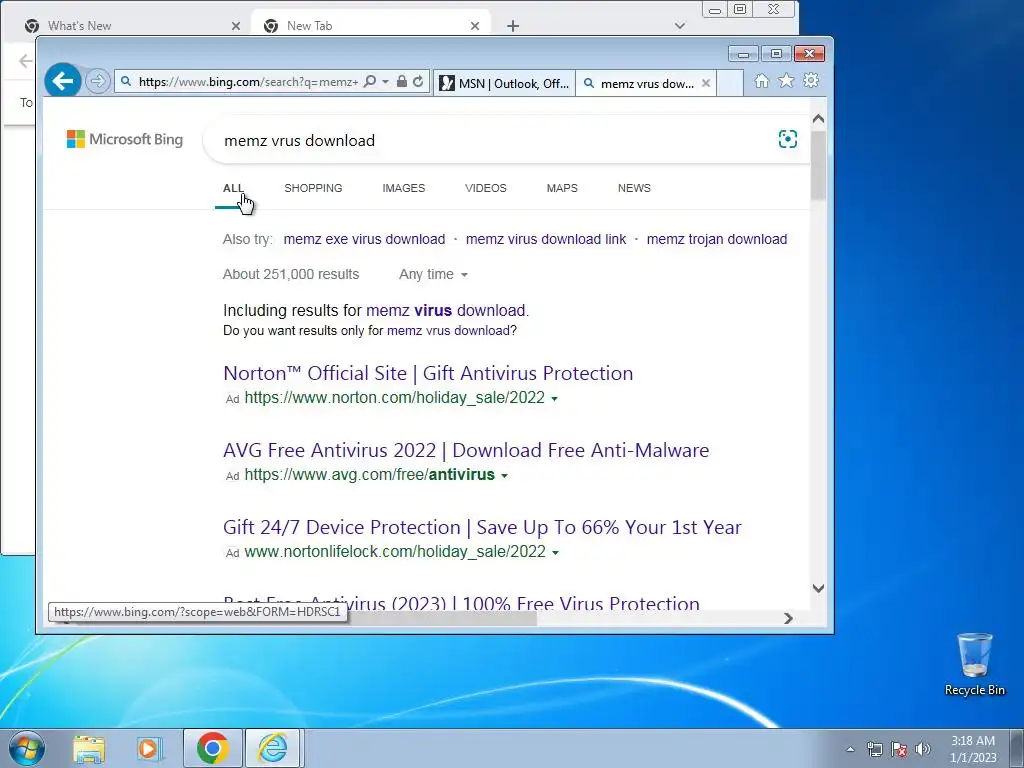1024x768 pixels.
Task: Open Action Center flag icon
Action: [899, 749]
